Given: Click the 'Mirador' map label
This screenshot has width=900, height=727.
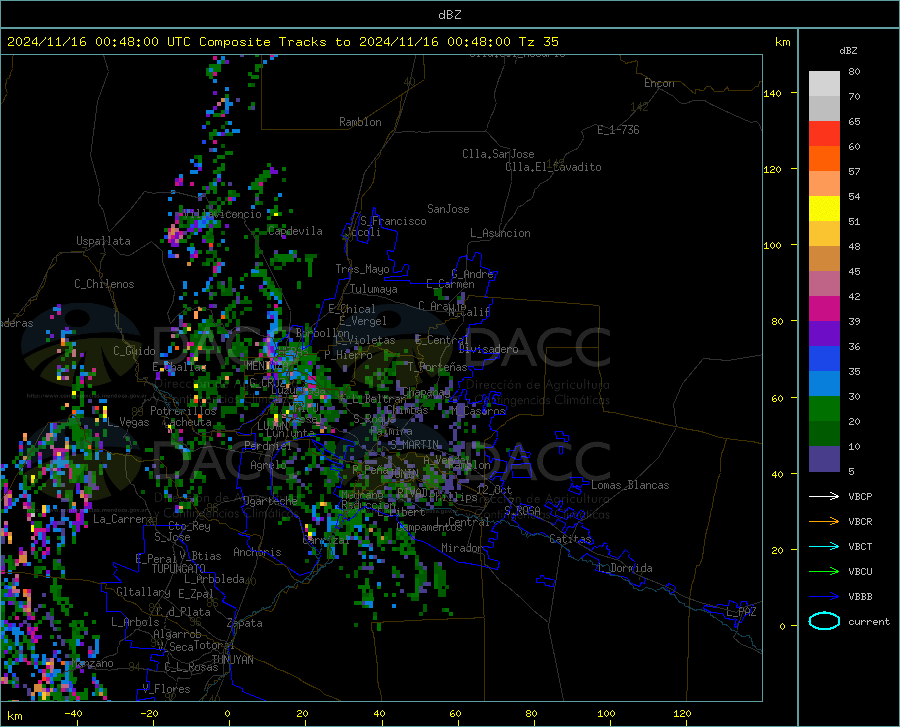Looking at the screenshot, I should pos(462,548).
